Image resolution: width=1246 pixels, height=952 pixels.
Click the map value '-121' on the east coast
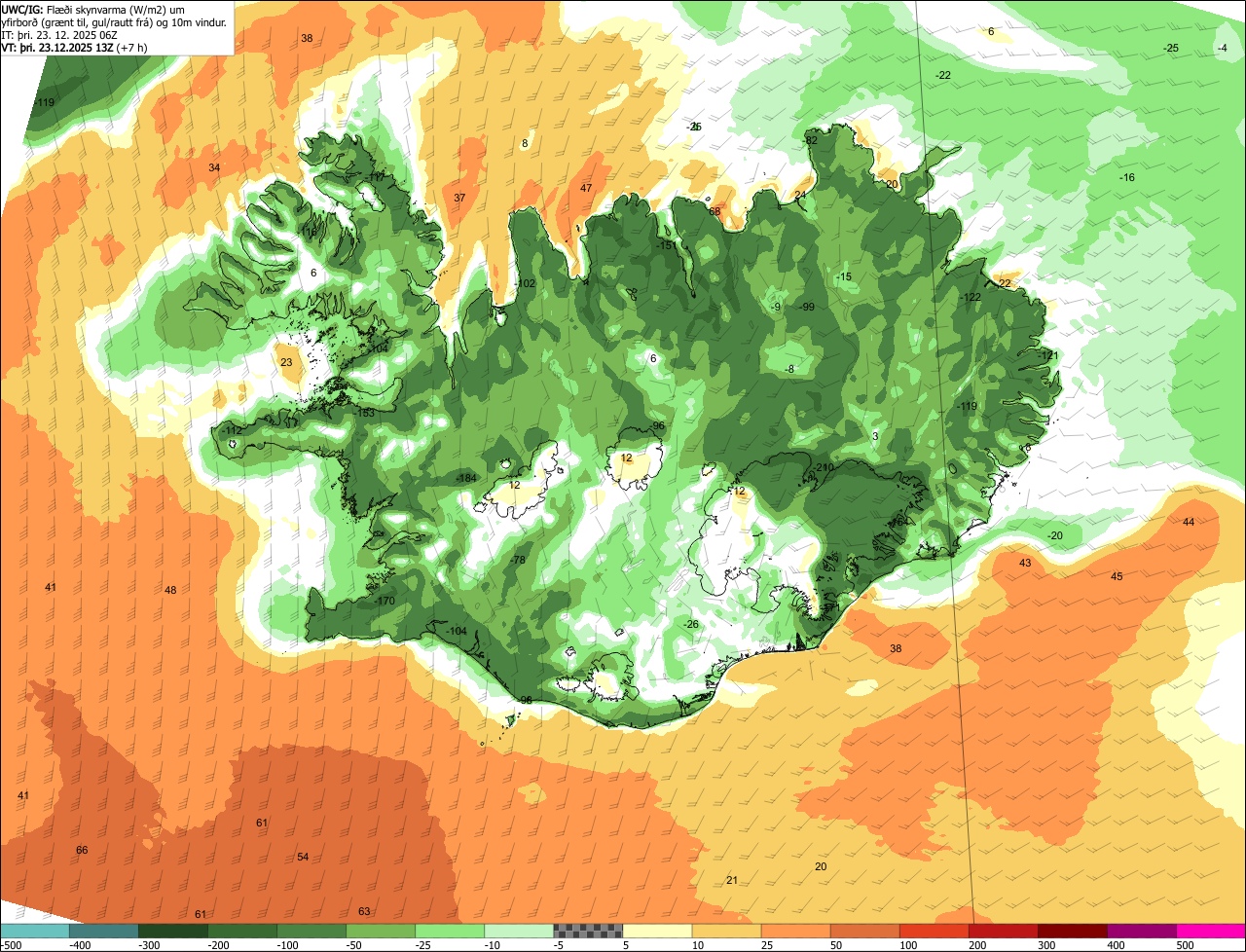coord(1047,355)
